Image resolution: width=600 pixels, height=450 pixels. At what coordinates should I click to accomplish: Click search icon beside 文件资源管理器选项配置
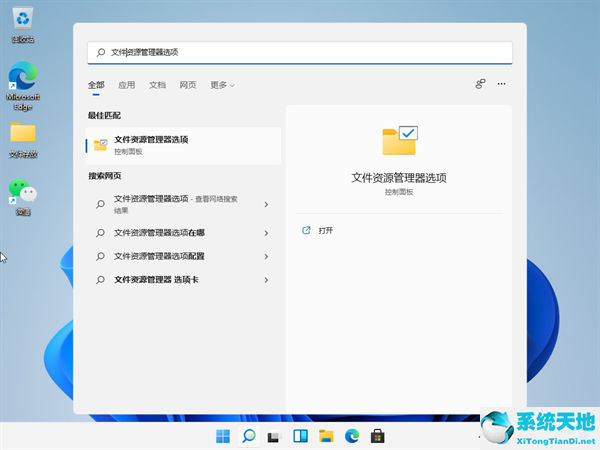(100, 256)
